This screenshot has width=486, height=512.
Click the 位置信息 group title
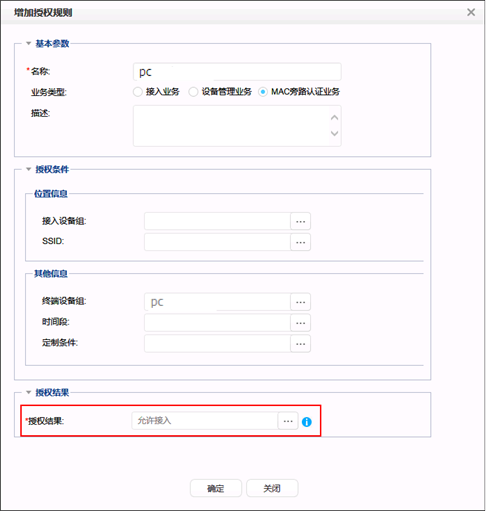51,194
